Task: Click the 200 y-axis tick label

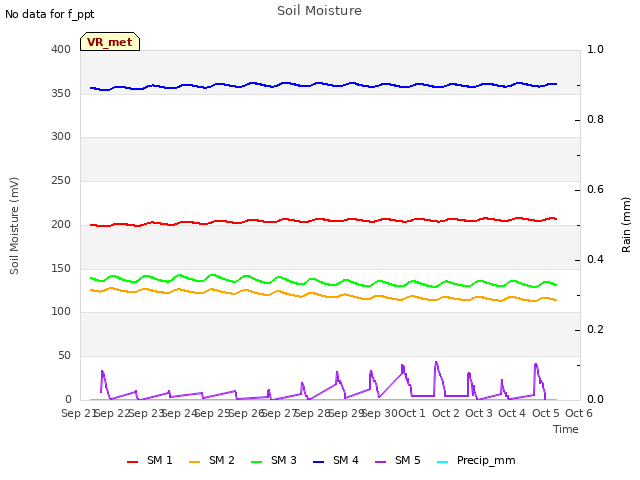Action: (61, 224)
